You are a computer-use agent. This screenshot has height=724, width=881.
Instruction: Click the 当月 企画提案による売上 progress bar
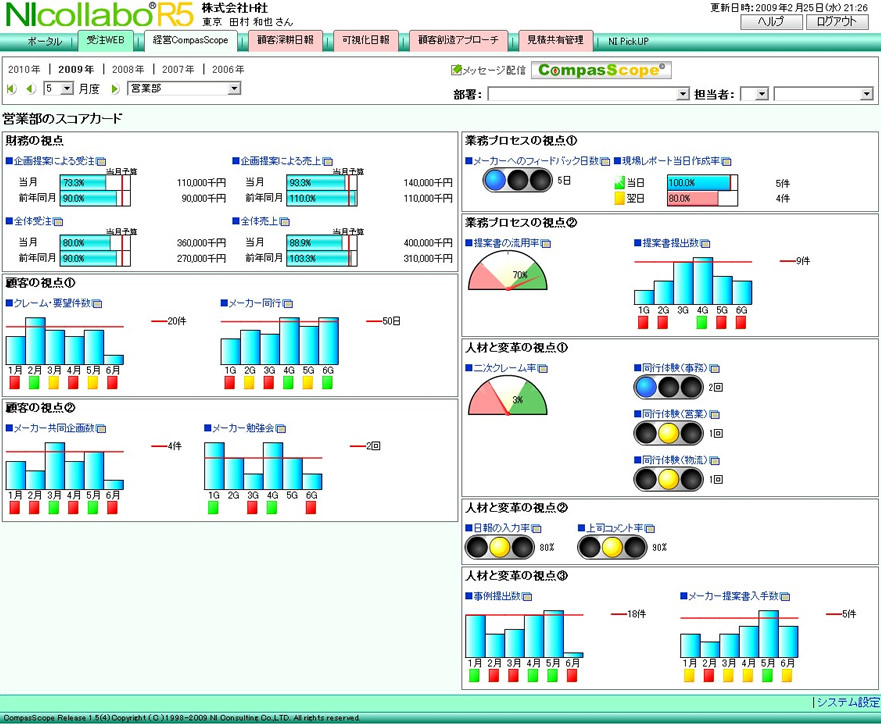321,183
